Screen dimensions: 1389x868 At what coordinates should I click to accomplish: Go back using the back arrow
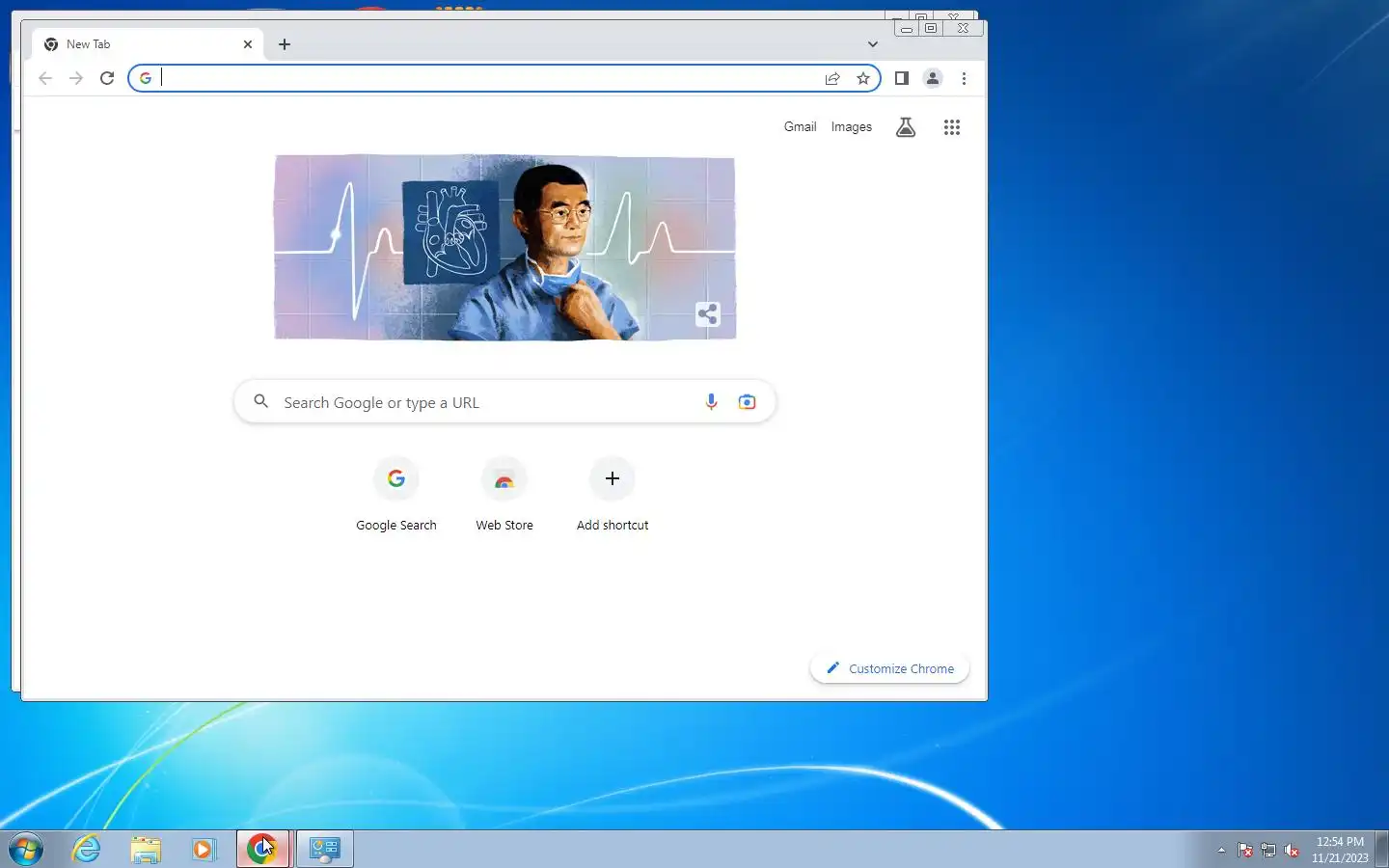(x=45, y=78)
